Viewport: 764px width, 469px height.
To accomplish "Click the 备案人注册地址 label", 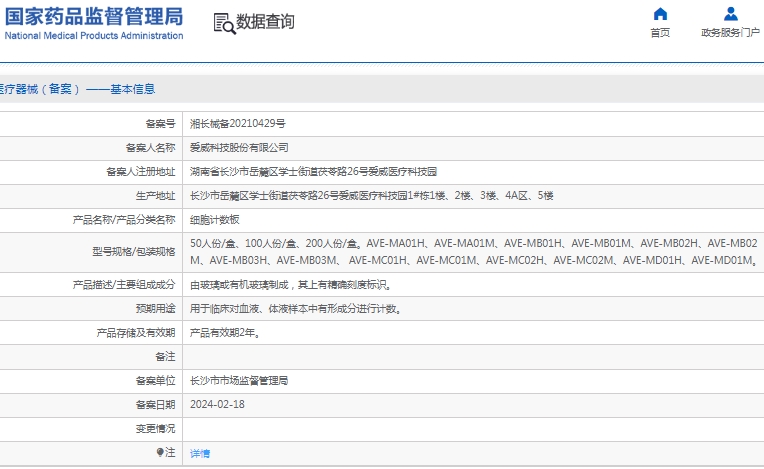I will click(141, 171).
